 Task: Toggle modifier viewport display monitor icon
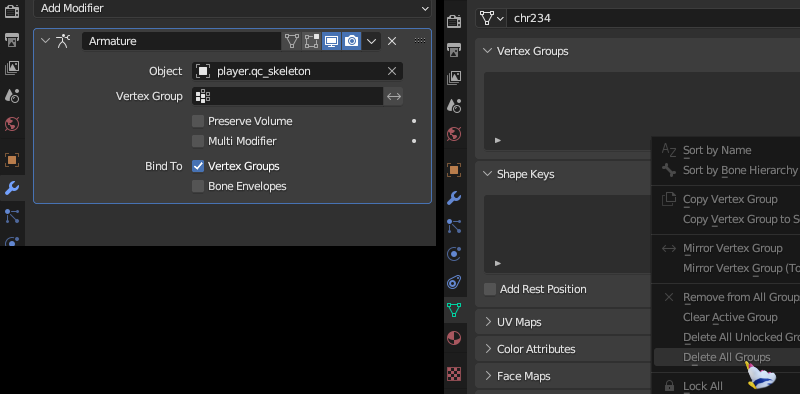[x=331, y=41]
